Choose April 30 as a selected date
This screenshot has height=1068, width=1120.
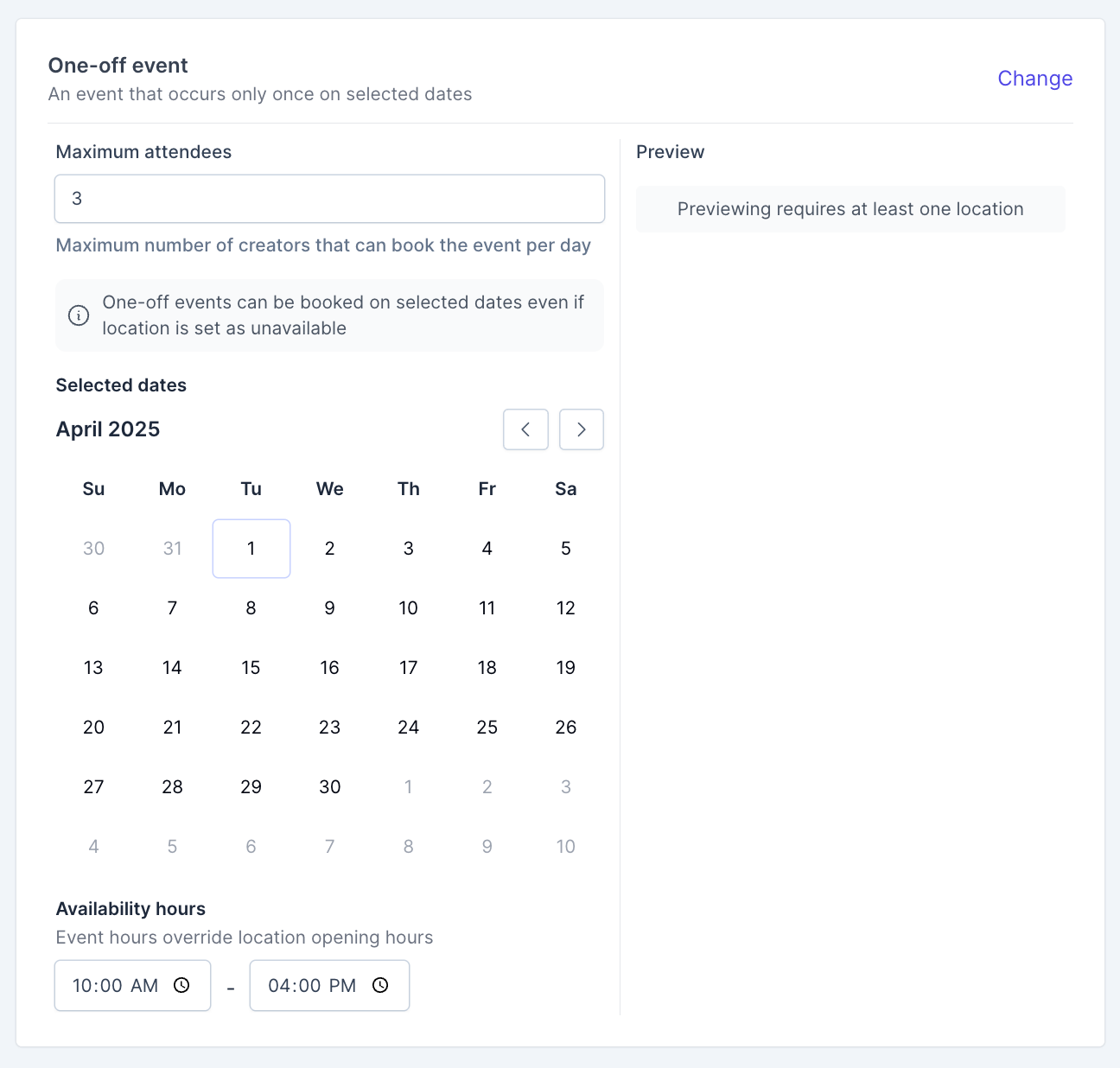[330, 787]
